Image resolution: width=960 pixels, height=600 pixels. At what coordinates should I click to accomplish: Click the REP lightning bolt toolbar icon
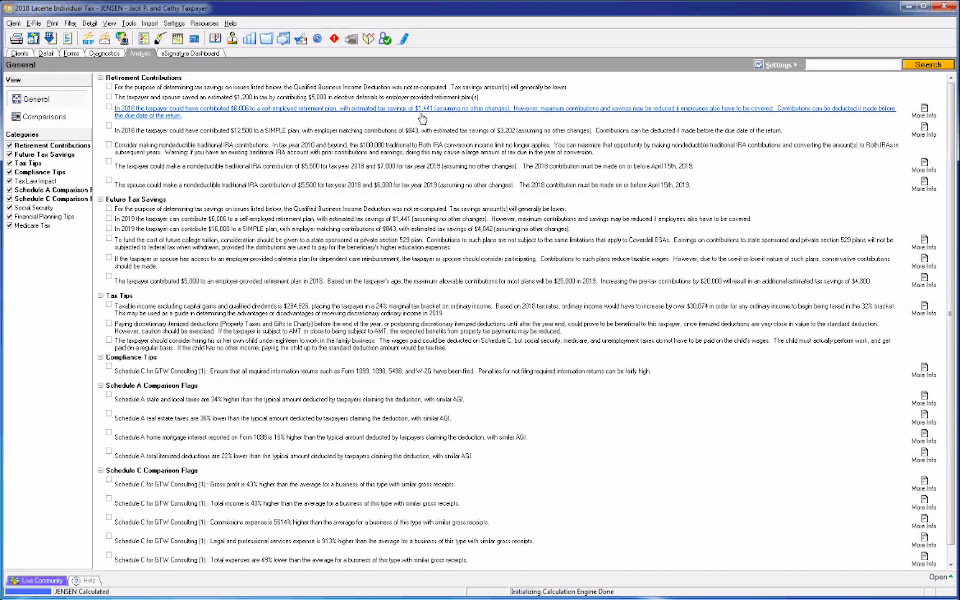pos(88,39)
